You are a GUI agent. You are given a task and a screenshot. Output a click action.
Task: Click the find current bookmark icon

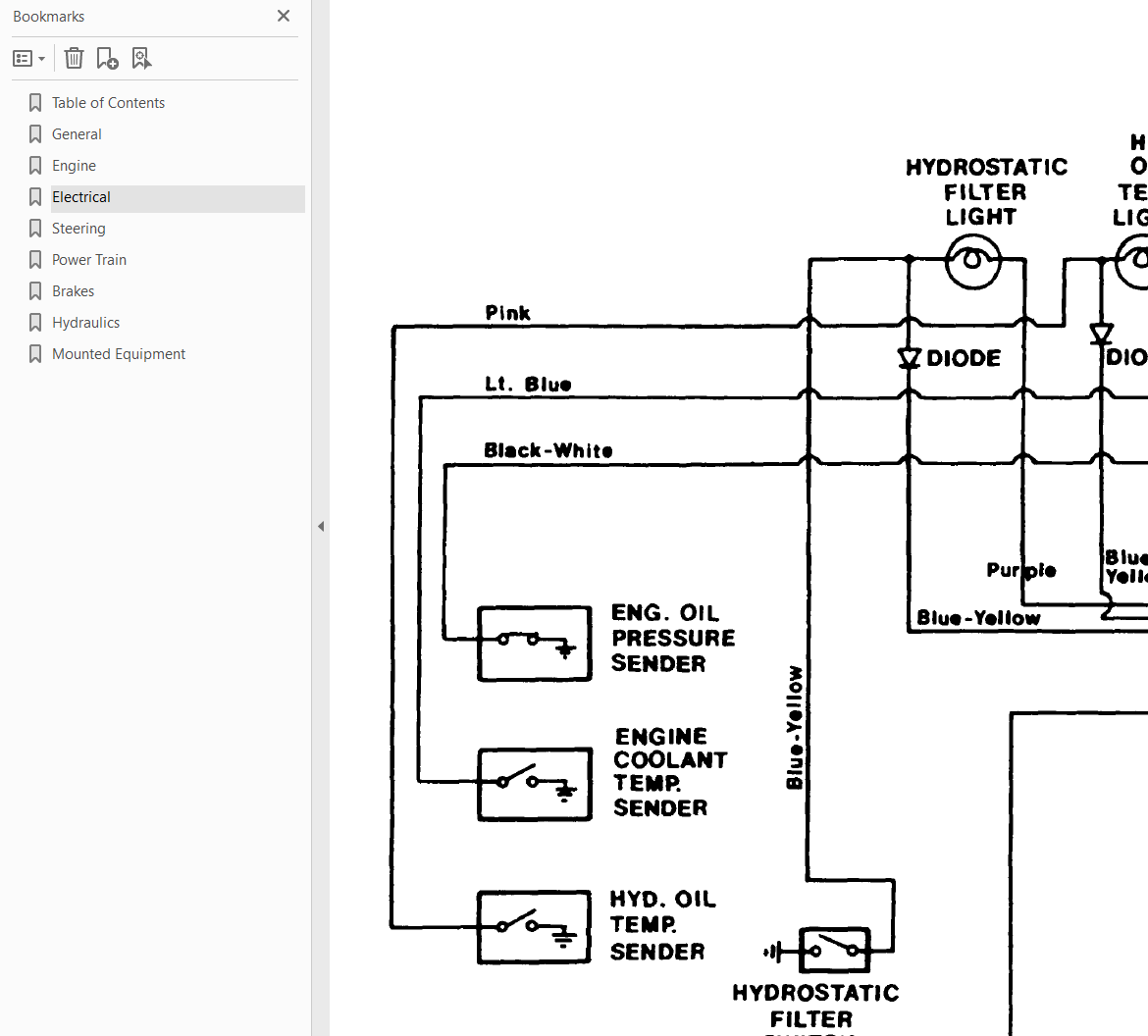tap(141, 58)
